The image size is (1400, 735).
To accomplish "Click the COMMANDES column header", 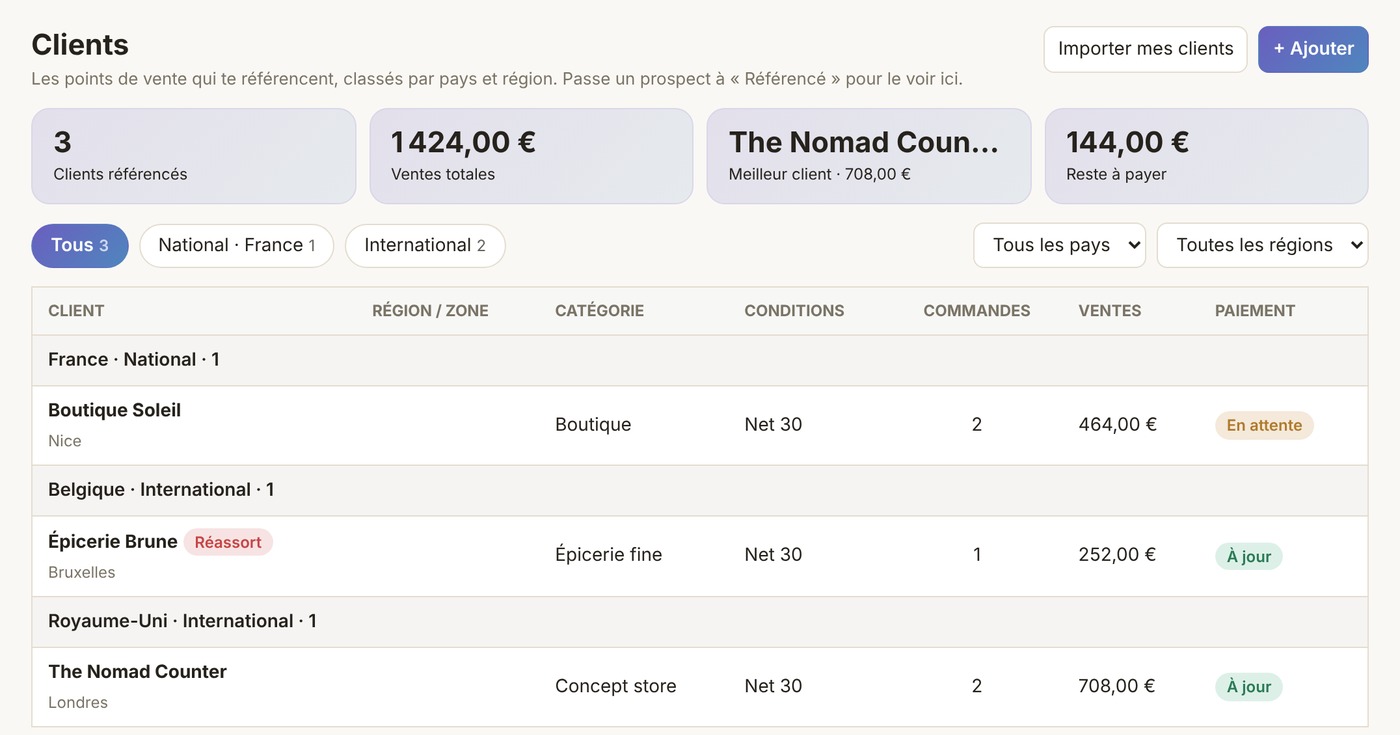I will [x=976, y=311].
